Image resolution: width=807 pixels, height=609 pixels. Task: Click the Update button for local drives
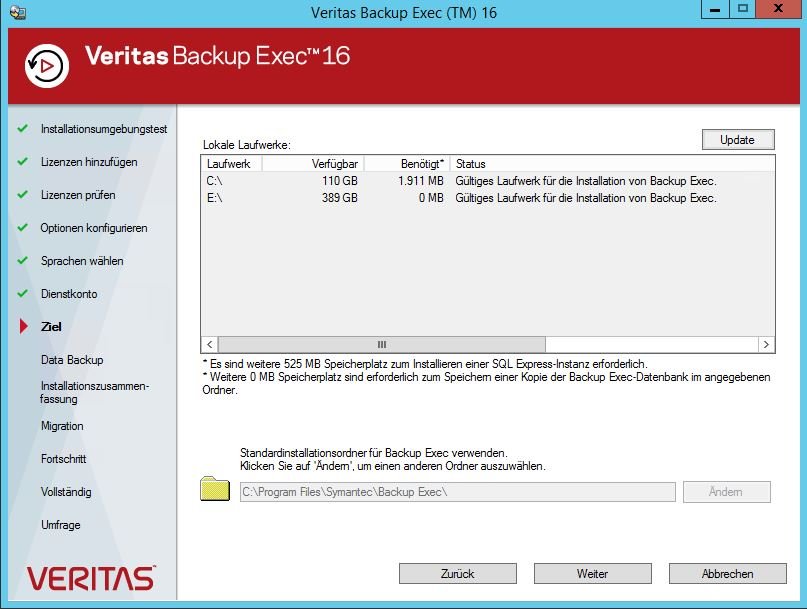click(738, 140)
